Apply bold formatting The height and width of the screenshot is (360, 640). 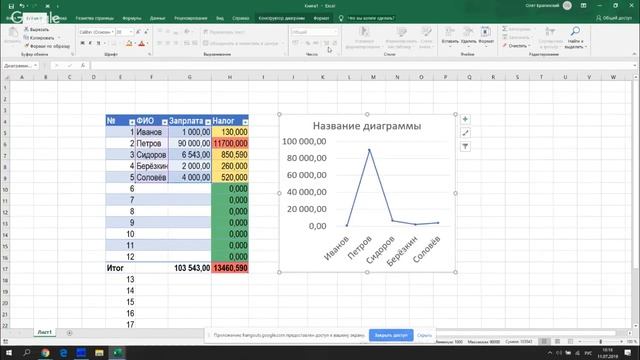click(82, 43)
